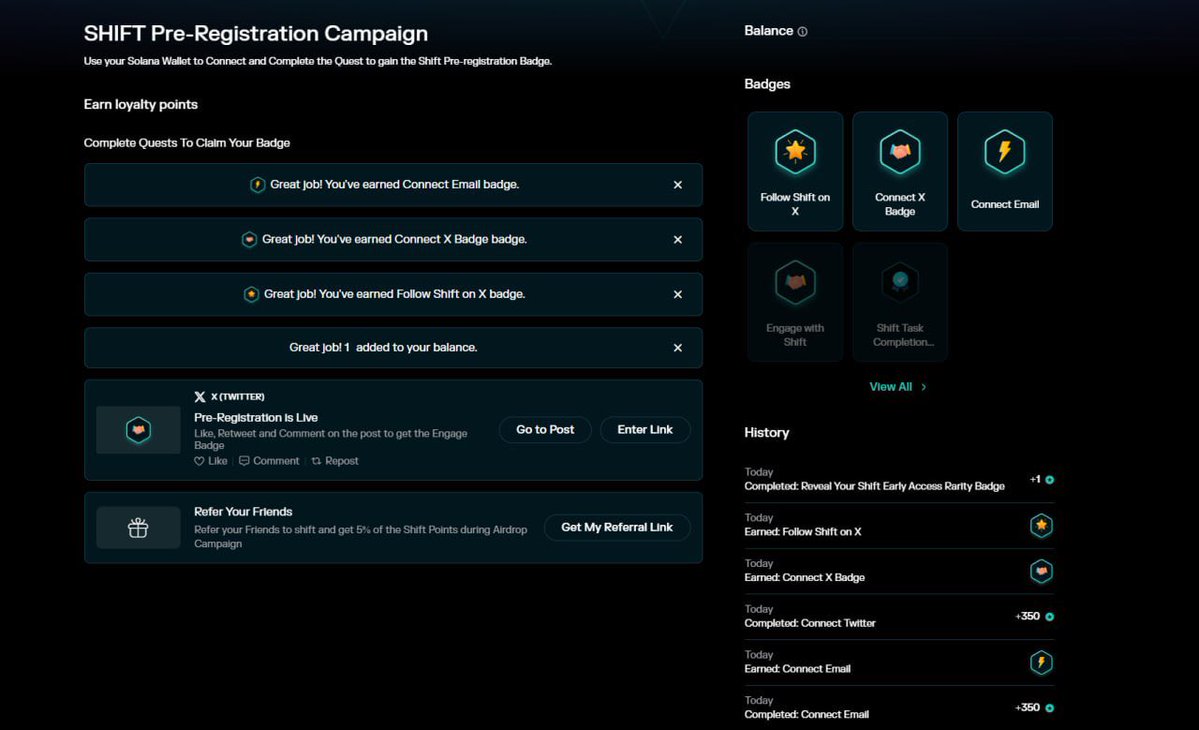Dismiss the Connect Email badge notification
Image resolution: width=1199 pixels, height=730 pixels.
pyautogui.click(x=677, y=185)
